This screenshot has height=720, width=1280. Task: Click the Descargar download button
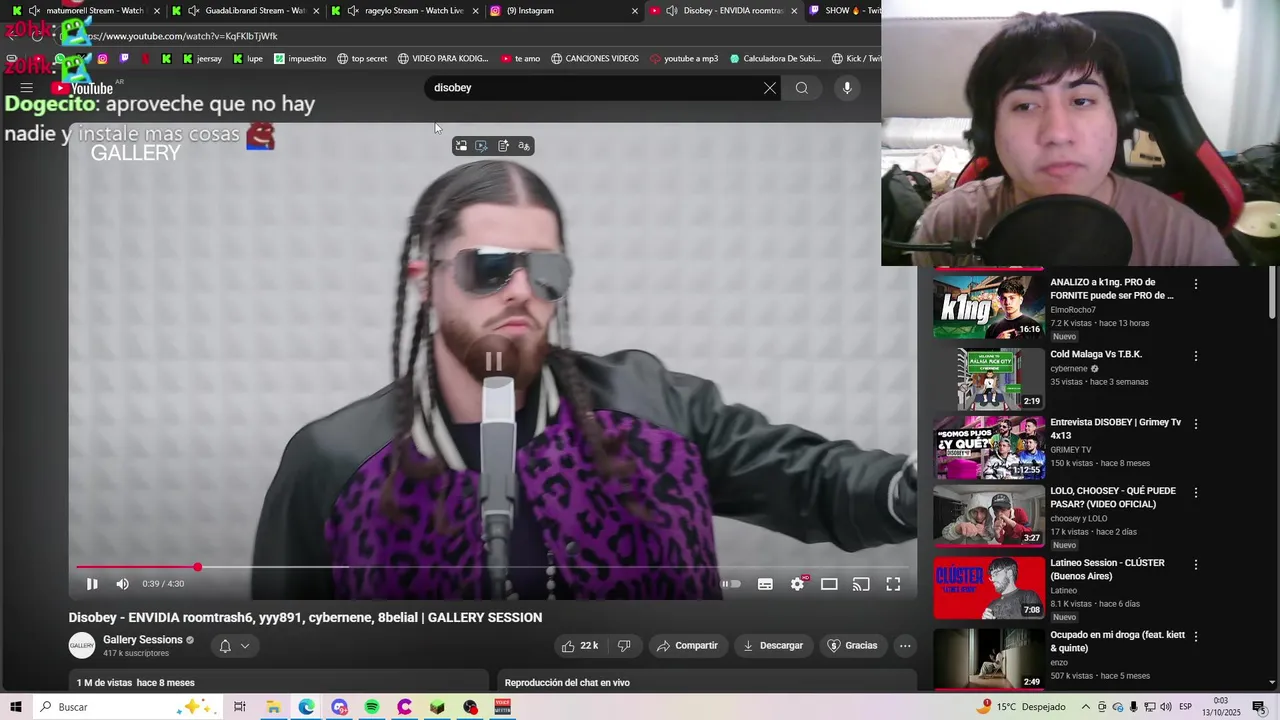point(773,646)
